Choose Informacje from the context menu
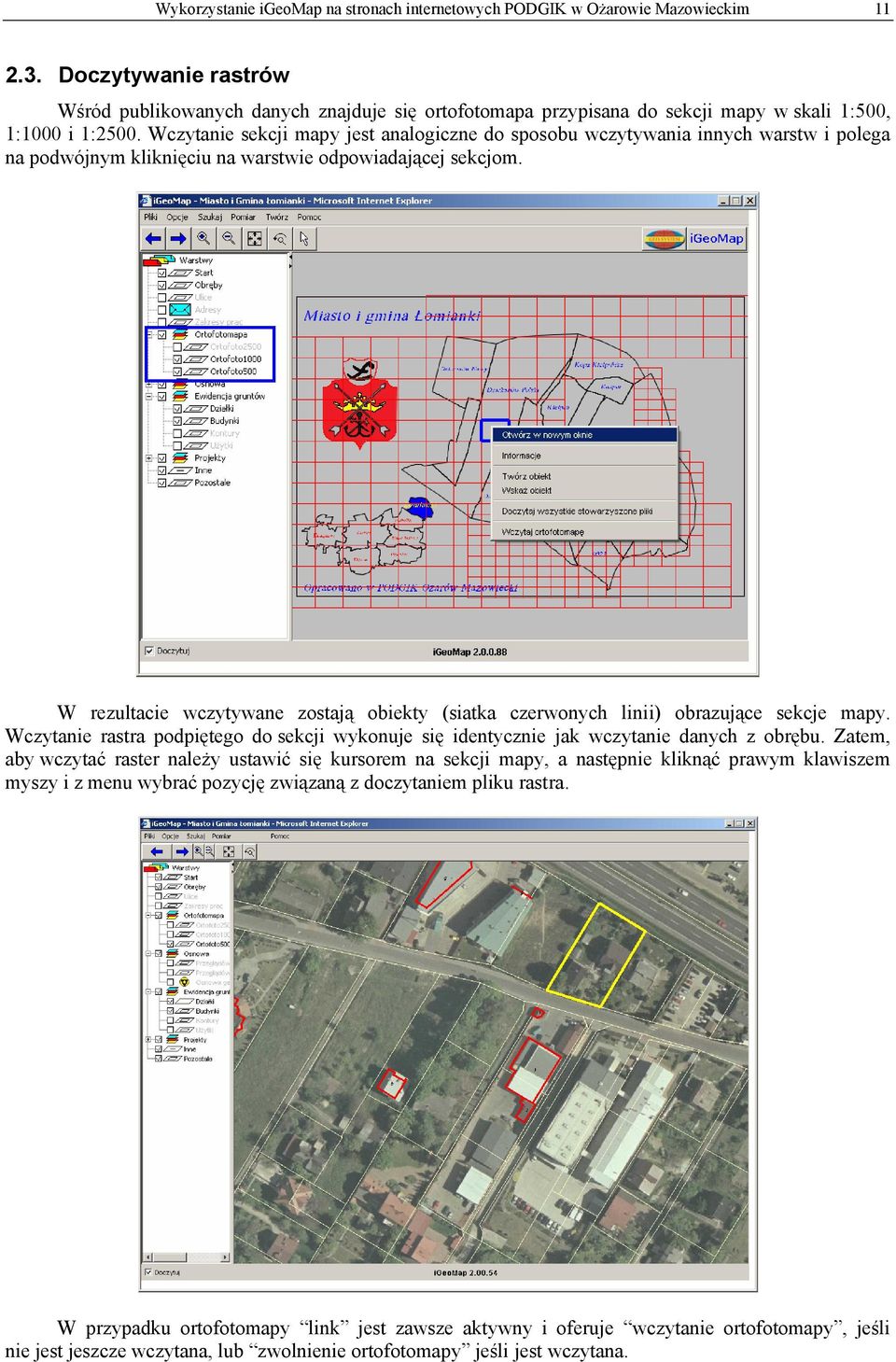 (584, 456)
